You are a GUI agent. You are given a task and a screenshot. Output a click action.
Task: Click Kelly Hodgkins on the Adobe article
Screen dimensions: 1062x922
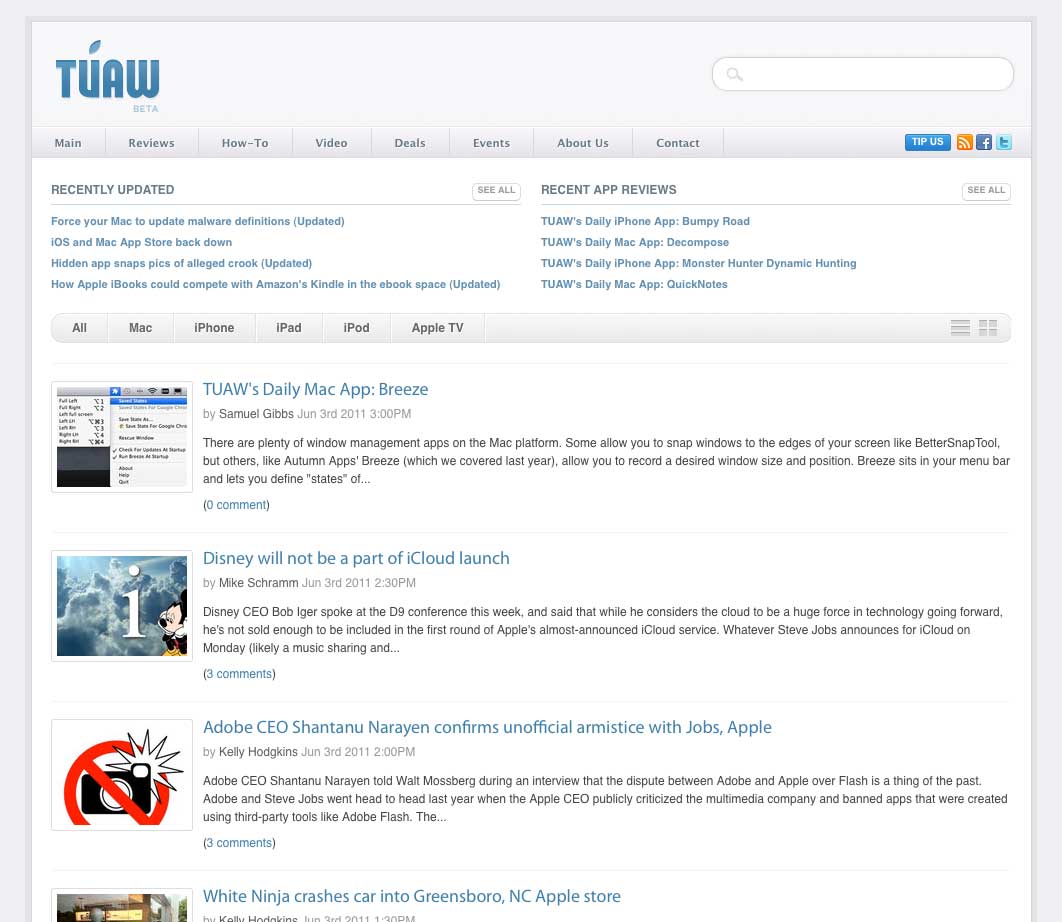point(258,752)
